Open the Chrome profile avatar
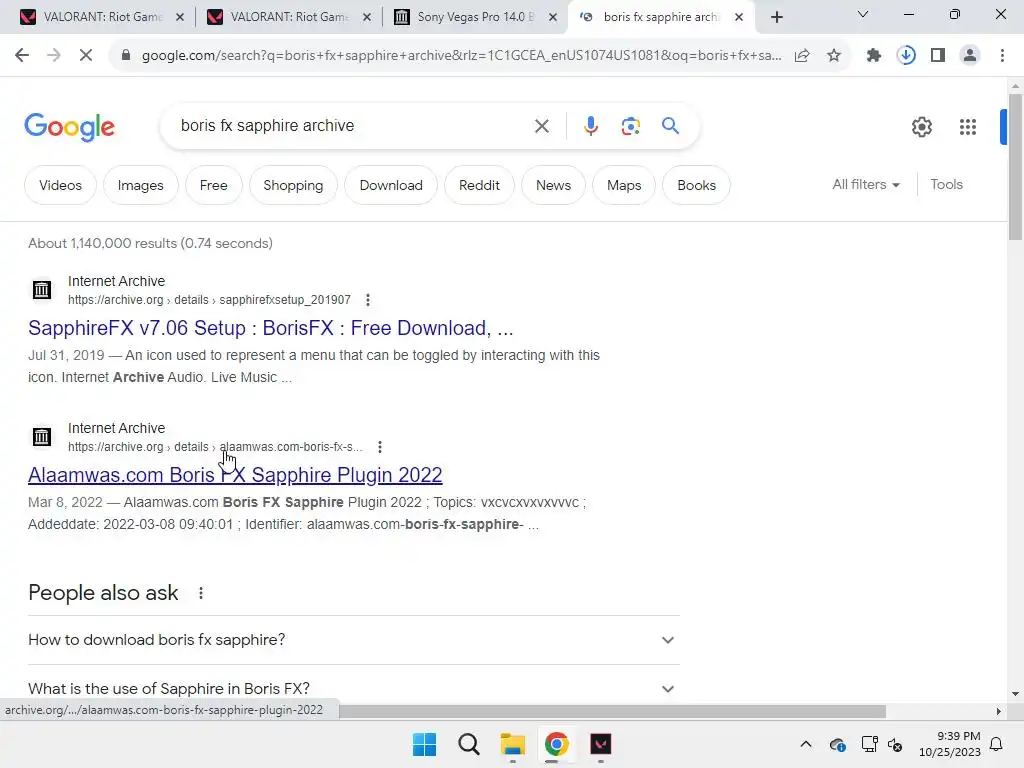 (x=970, y=56)
